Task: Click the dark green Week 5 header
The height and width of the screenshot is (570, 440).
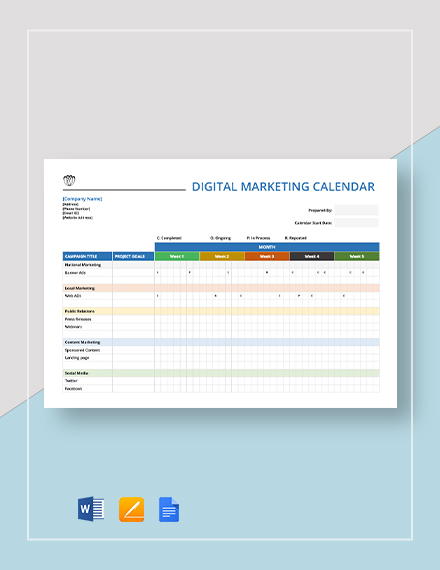Action: click(357, 256)
